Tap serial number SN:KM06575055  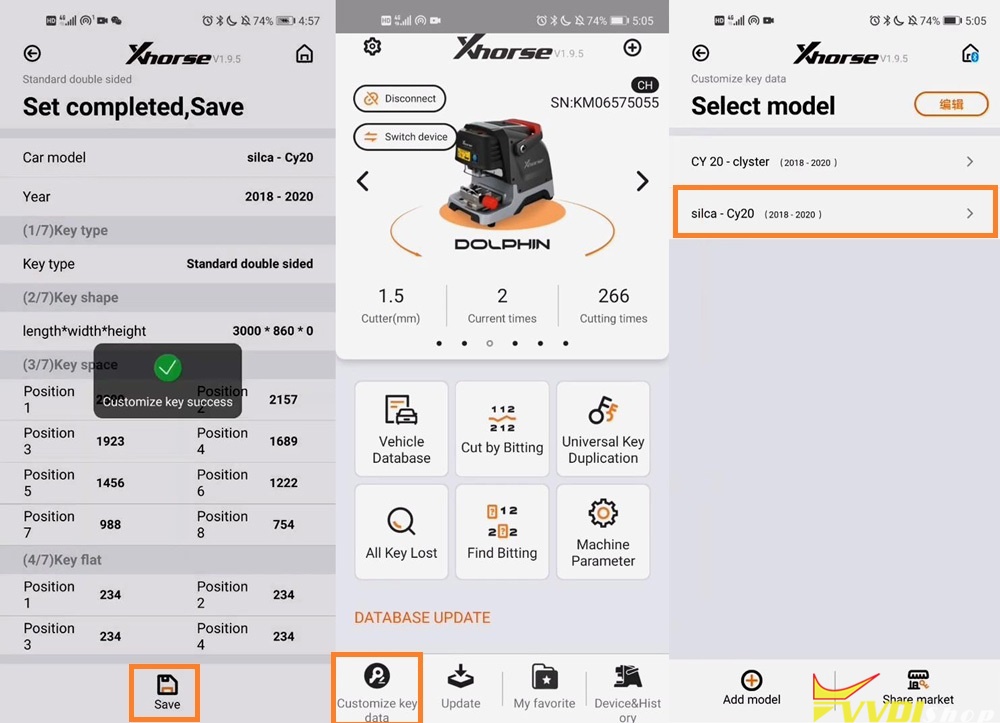point(605,103)
